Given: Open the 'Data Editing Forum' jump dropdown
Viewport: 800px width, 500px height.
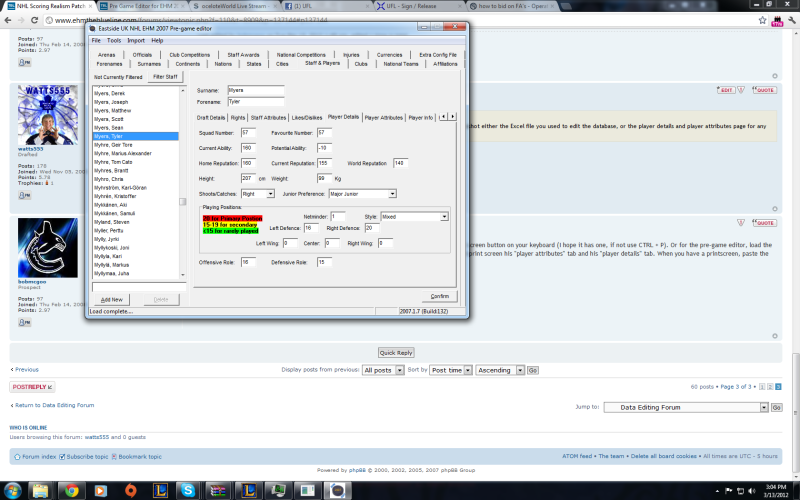Looking at the screenshot, I should [686, 407].
